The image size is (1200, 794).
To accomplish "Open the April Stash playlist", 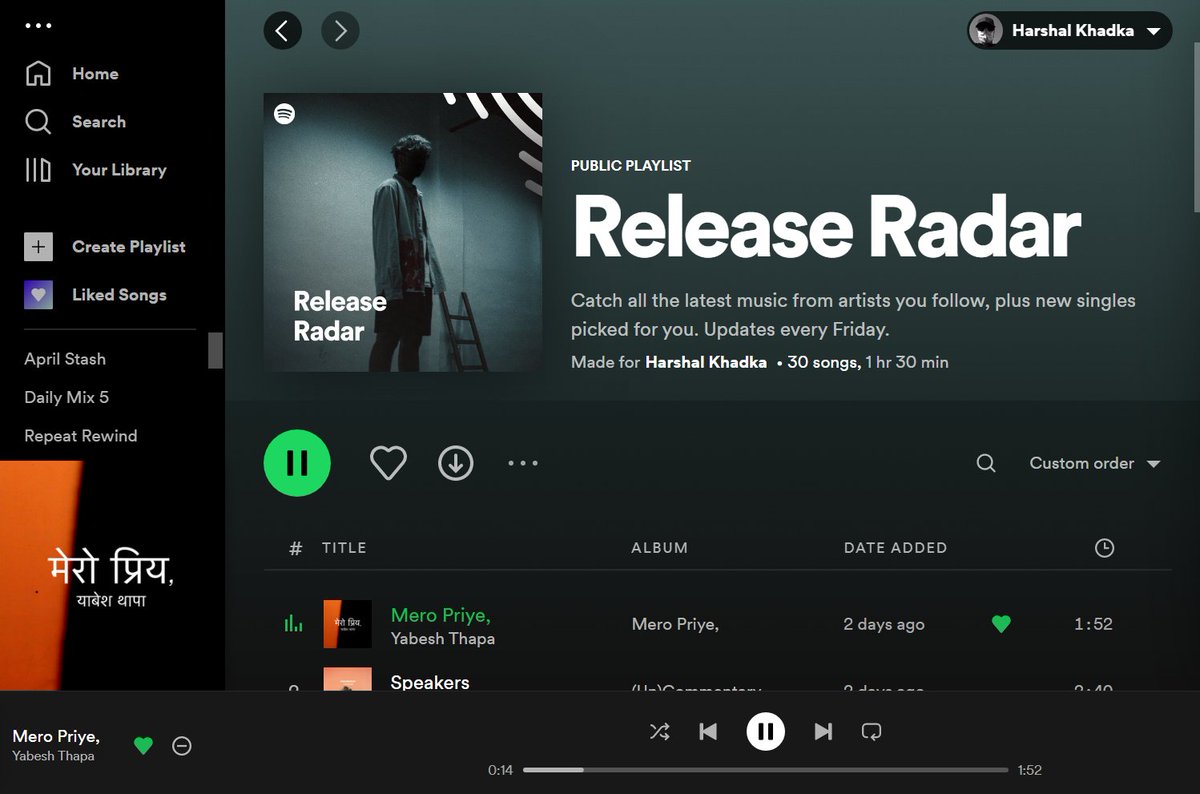I will (65, 359).
